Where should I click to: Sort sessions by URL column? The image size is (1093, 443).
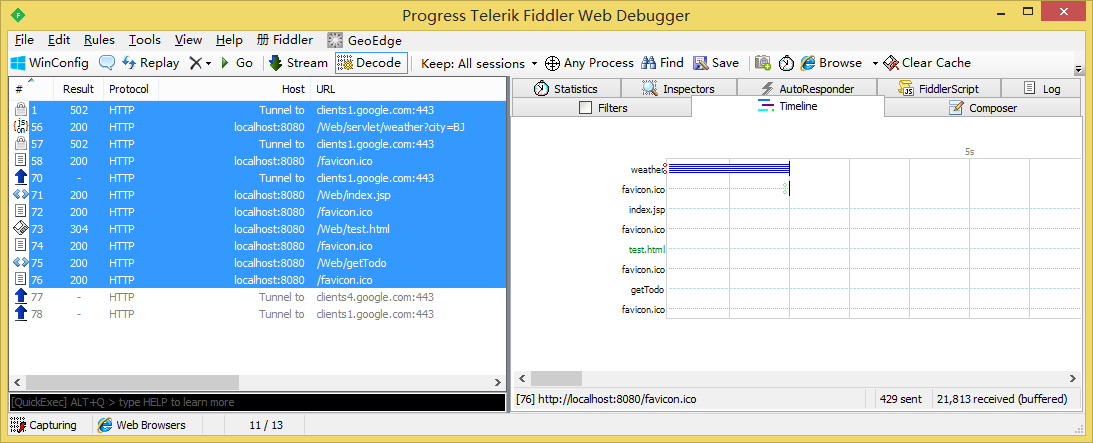point(408,89)
